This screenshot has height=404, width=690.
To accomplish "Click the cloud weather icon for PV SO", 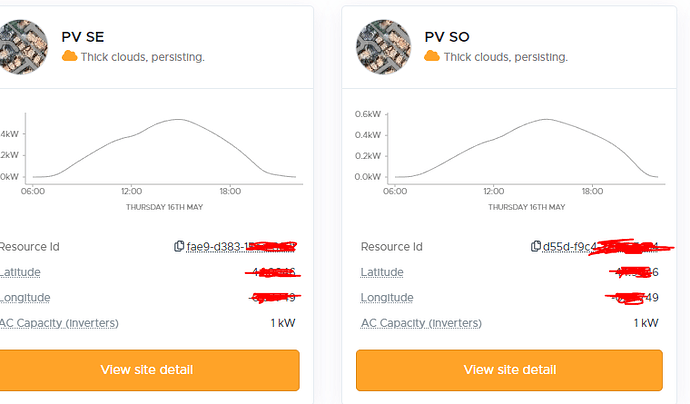I will (432, 57).
